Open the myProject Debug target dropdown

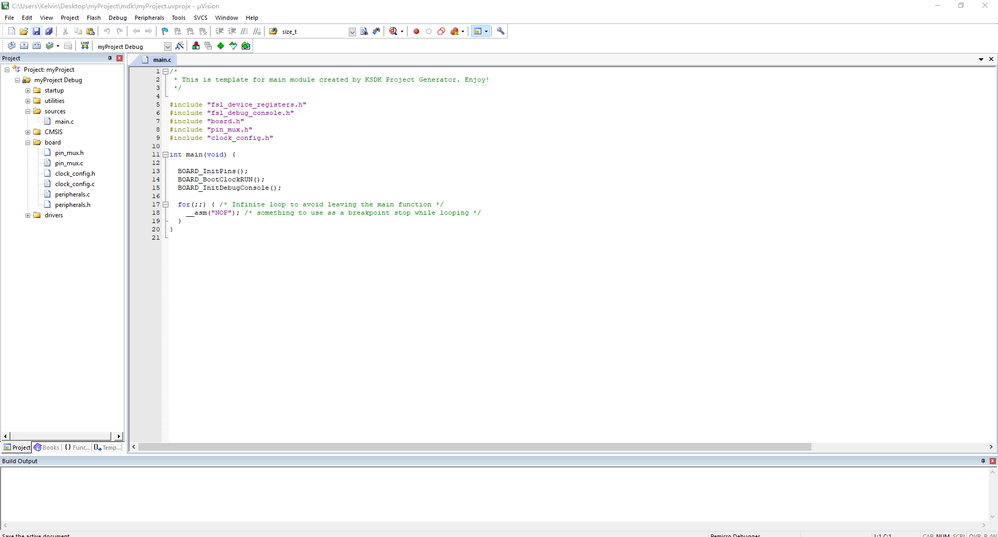click(x=167, y=46)
